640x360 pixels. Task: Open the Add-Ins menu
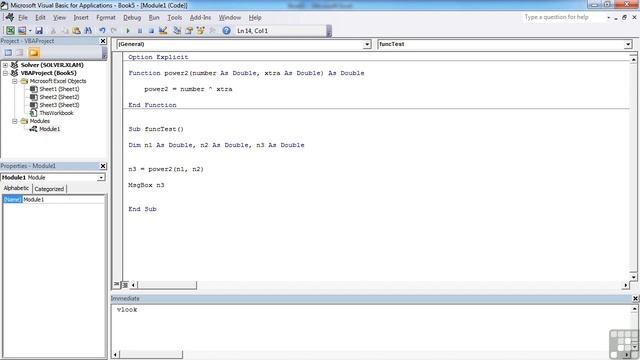(200, 18)
